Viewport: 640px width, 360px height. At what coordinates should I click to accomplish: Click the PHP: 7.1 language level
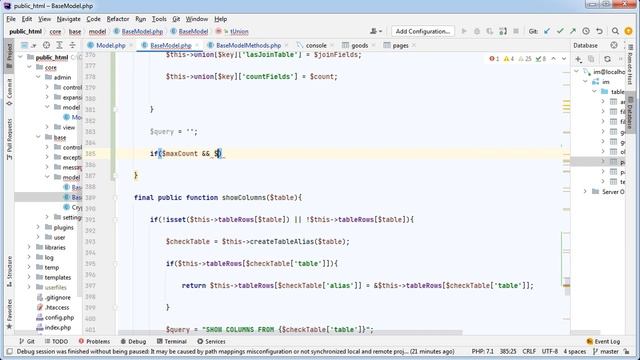coord(482,351)
